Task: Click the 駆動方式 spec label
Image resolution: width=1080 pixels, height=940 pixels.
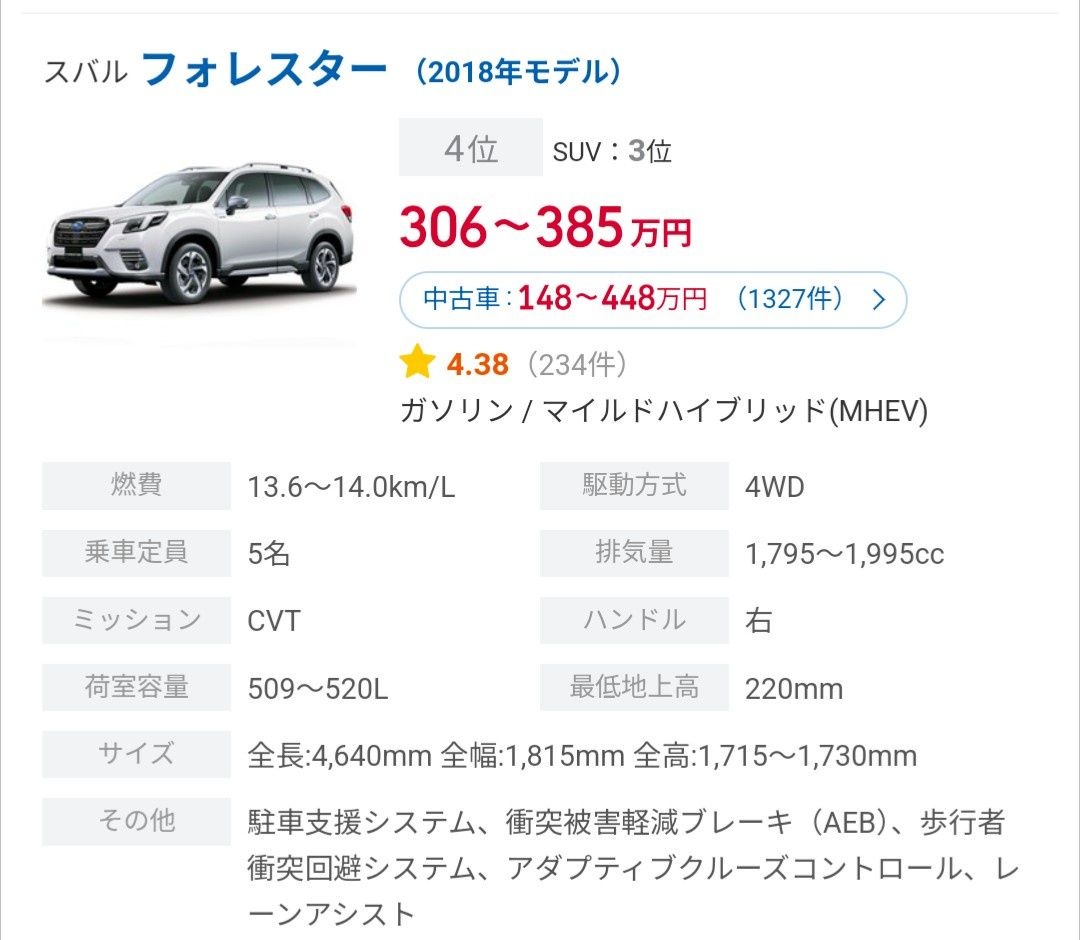Action: (x=634, y=486)
